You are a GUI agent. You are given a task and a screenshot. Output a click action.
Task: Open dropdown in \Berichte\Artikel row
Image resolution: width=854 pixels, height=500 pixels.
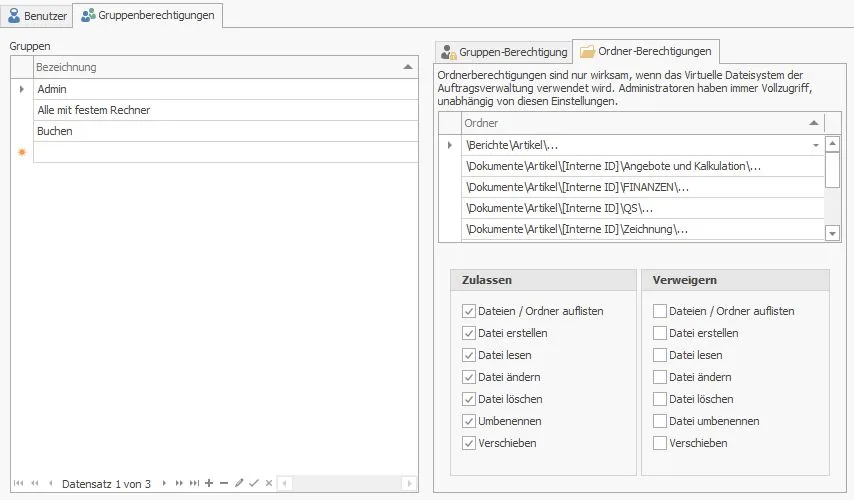(x=816, y=145)
